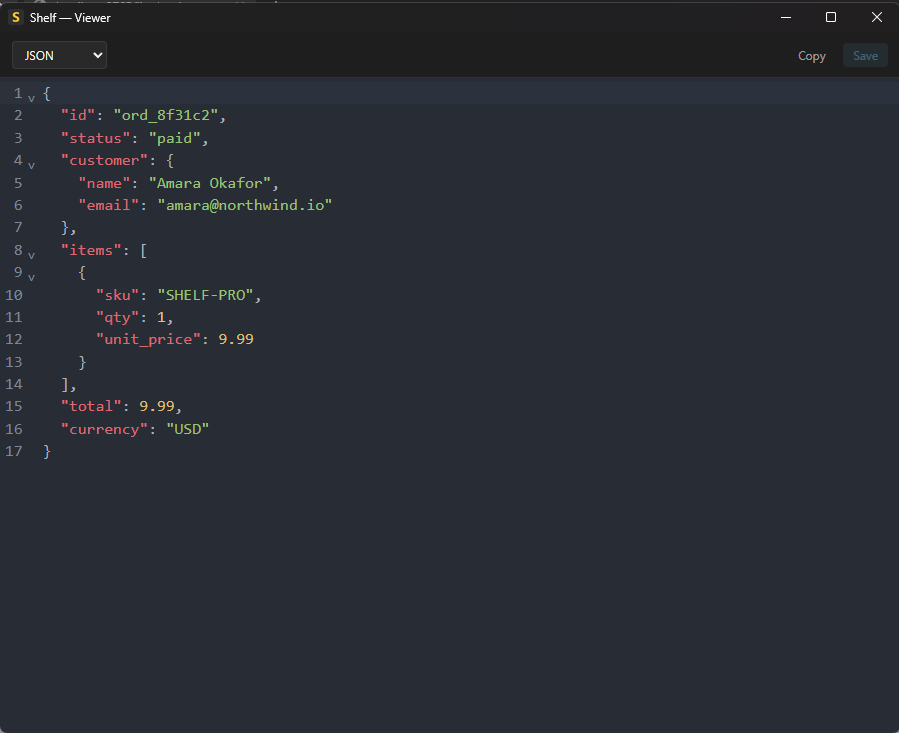Click the "name" key on line 5
This screenshot has height=733, width=899.
point(104,183)
